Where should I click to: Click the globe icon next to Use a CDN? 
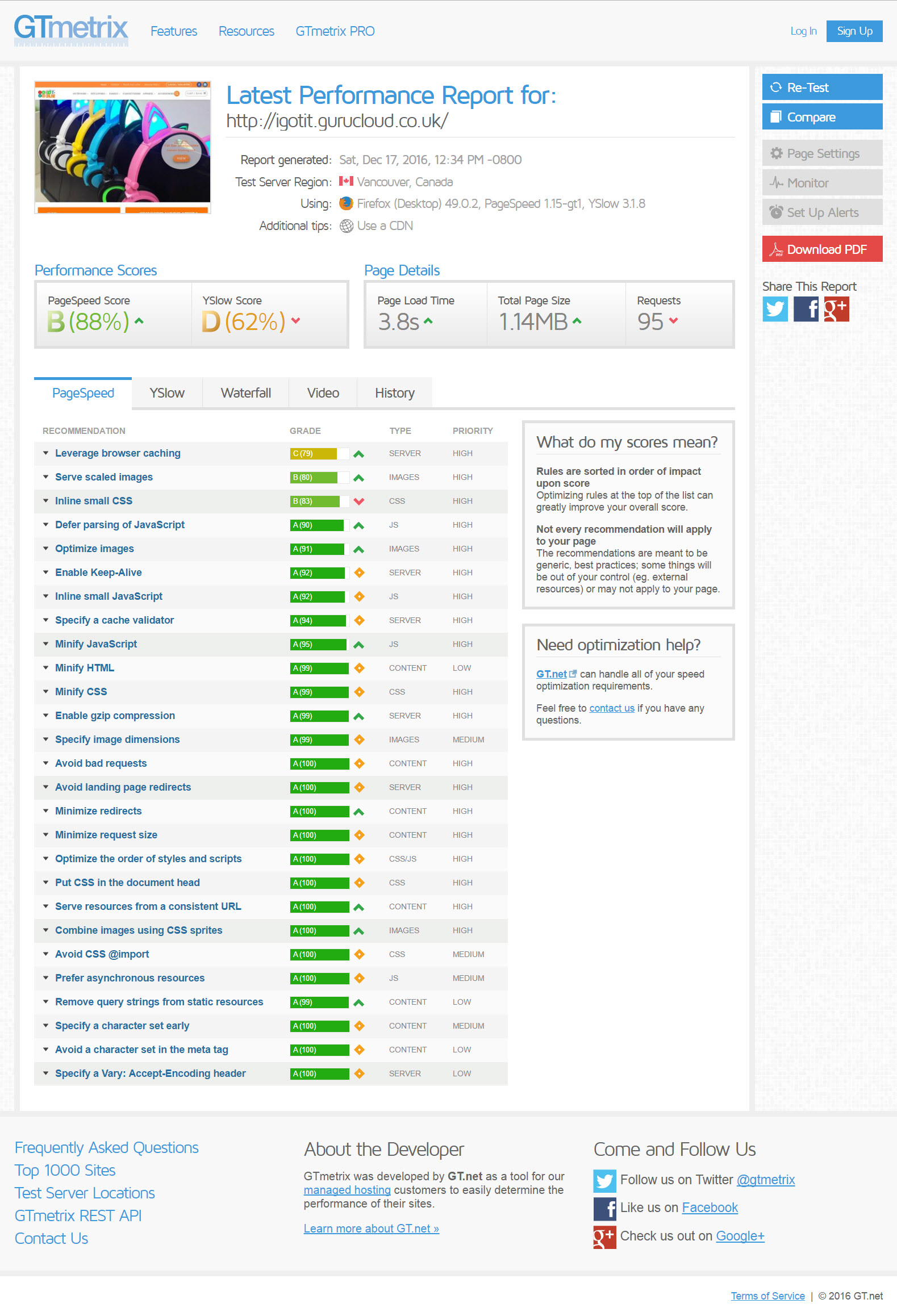point(346,226)
